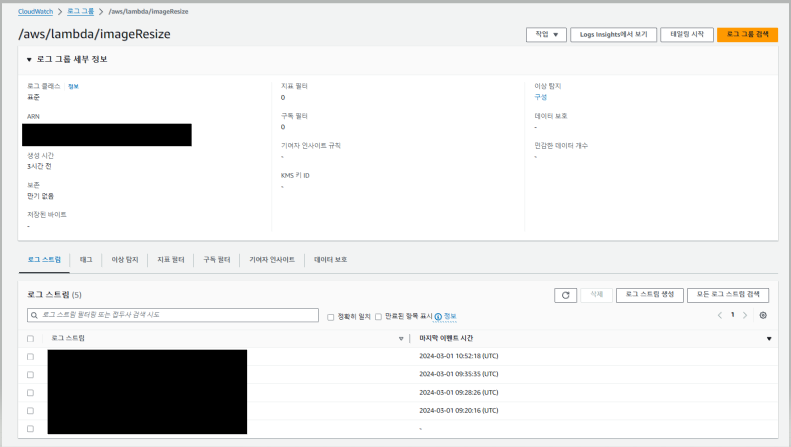Screen dimensions: 791x447
Task: Click the 로그 스트림 생성 button
Action: (x=650, y=295)
